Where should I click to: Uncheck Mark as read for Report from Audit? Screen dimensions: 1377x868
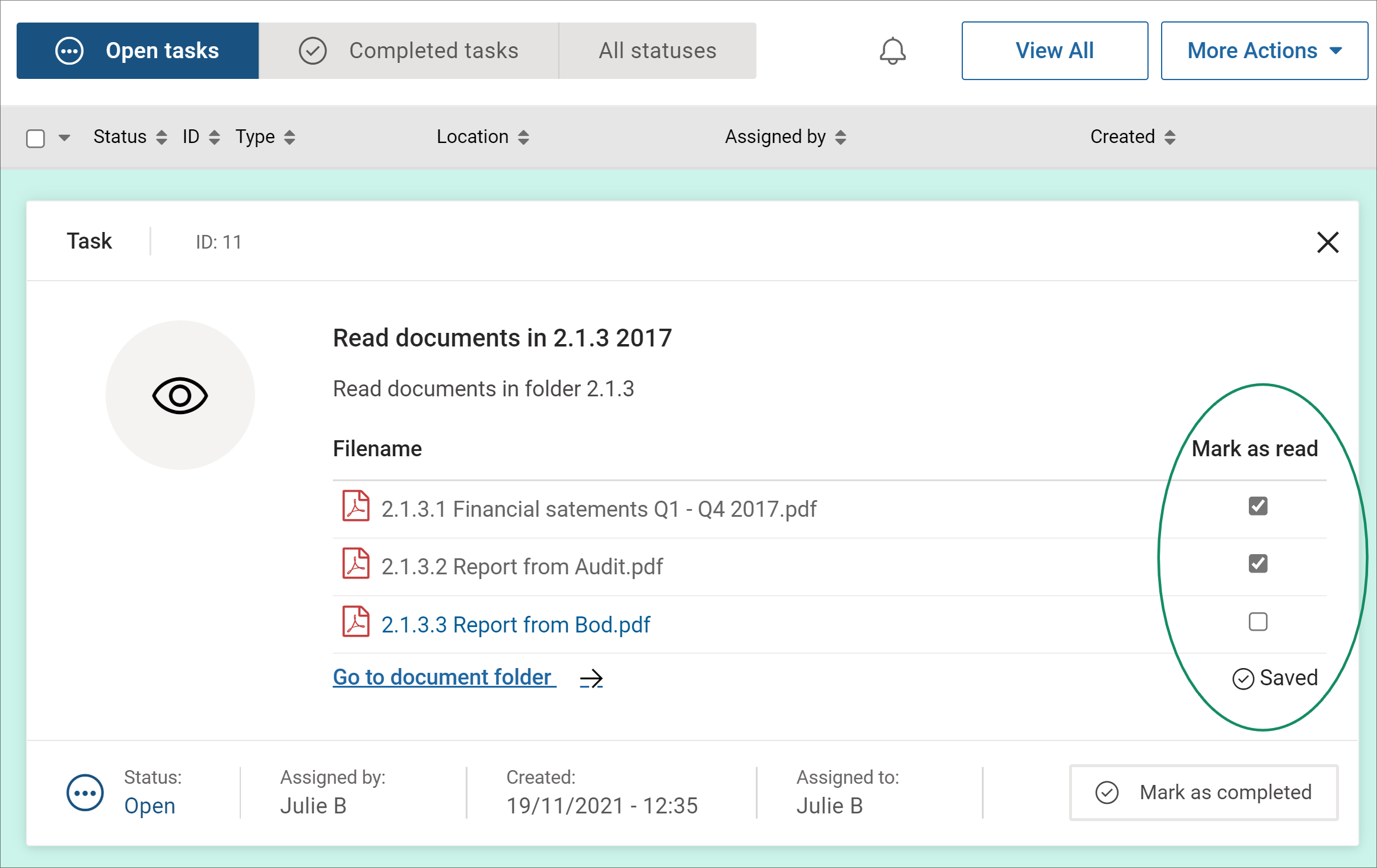(x=1258, y=564)
